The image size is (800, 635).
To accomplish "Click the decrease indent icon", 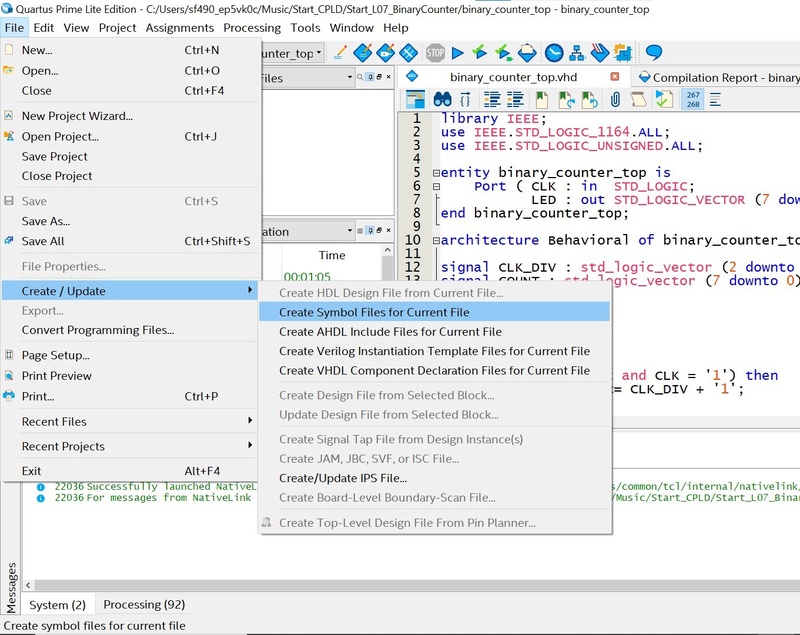I will (515, 99).
